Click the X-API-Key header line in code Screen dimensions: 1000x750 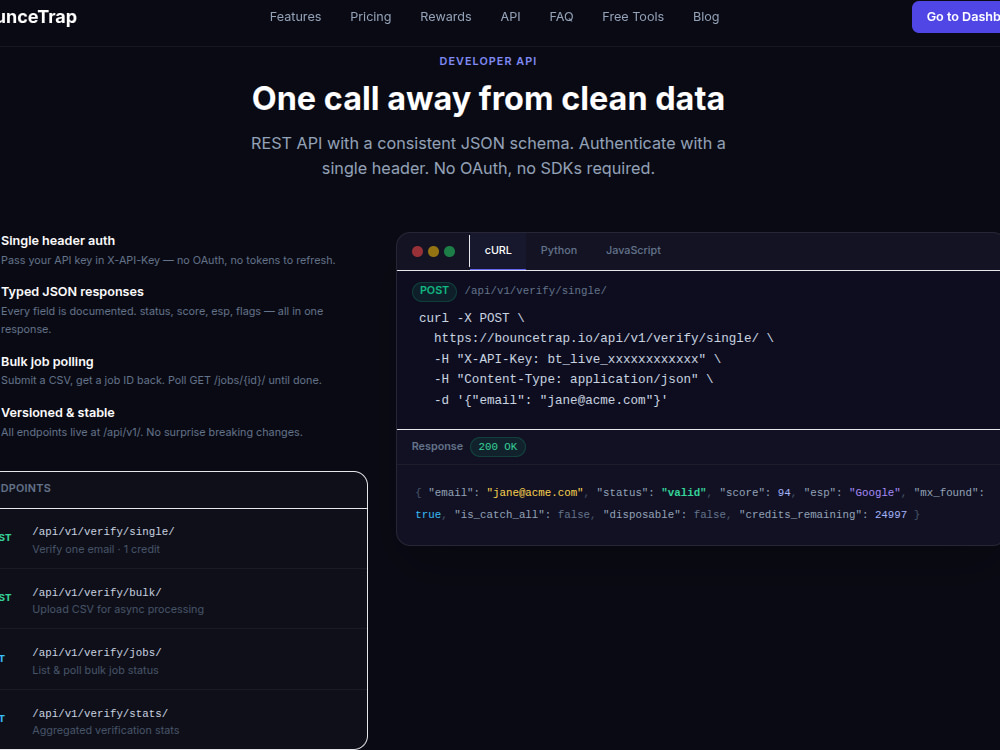577,359
